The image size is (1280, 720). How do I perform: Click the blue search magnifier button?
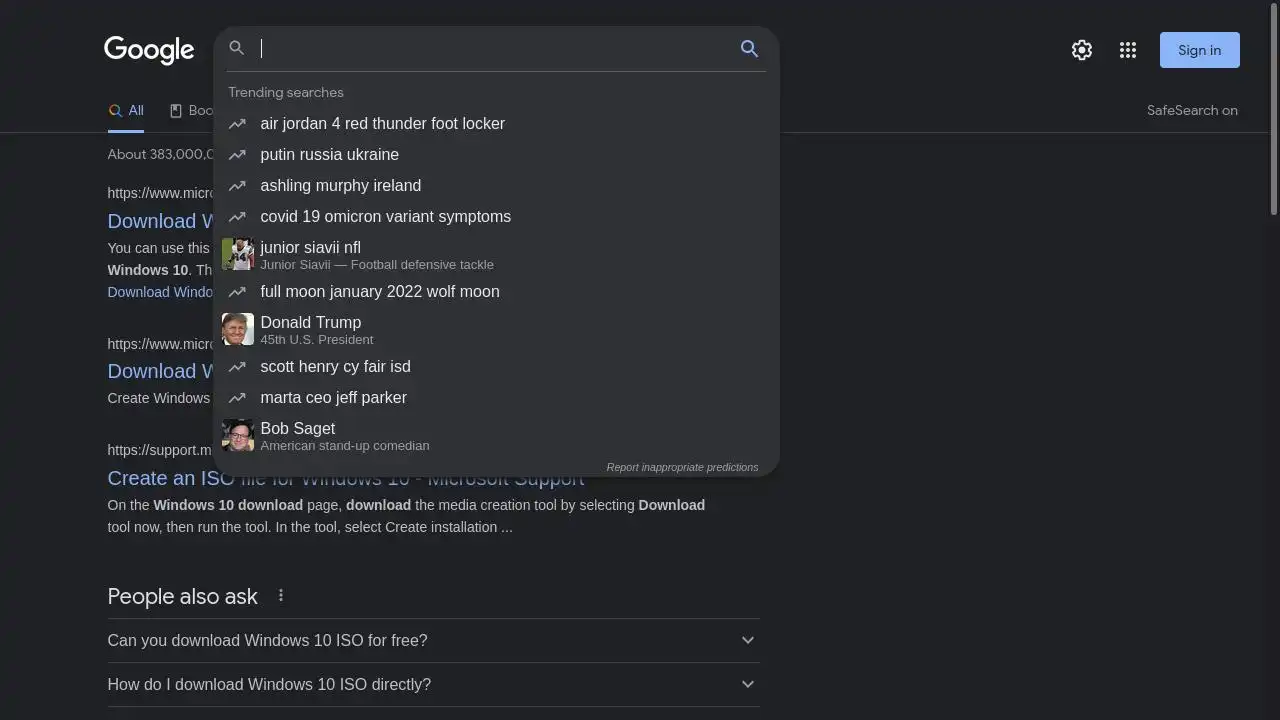(749, 49)
